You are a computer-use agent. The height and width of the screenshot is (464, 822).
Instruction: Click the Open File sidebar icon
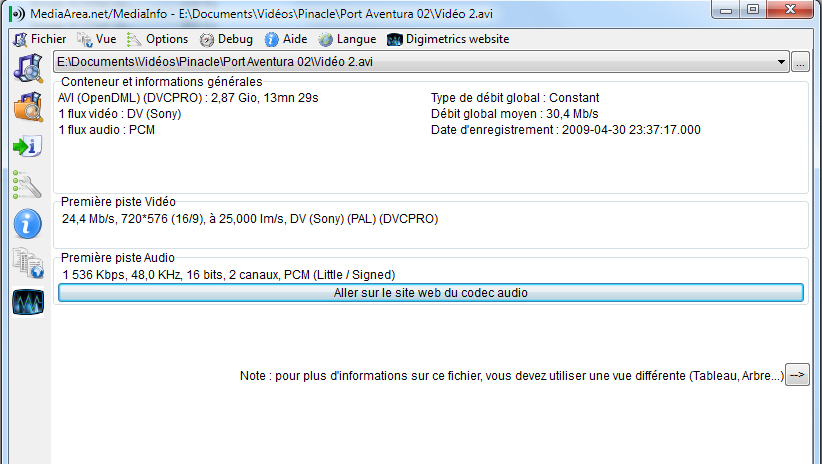28,69
